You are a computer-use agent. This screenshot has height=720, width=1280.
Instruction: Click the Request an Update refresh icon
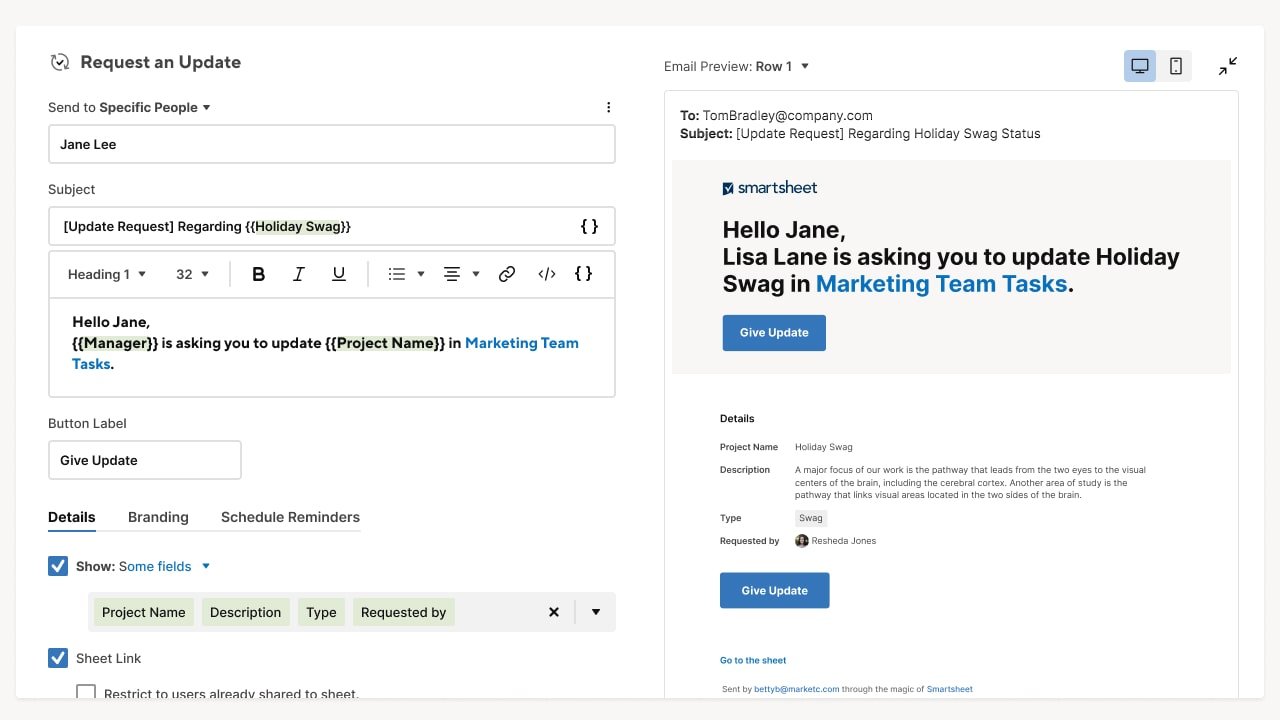coord(60,62)
